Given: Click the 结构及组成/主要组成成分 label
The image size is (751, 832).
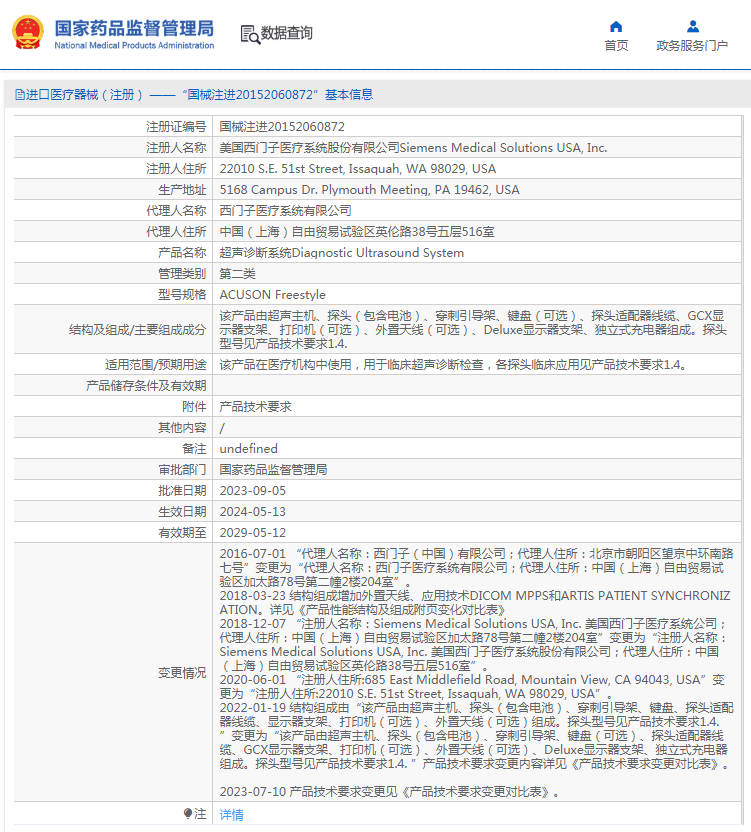Looking at the screenshot, I should [137, 330].
